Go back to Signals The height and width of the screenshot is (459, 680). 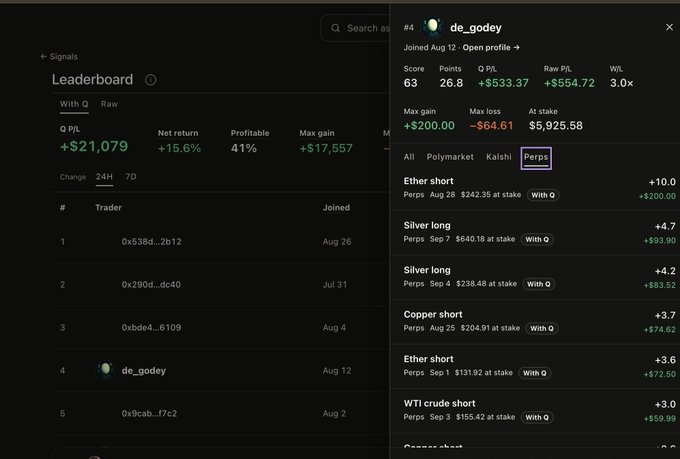[59, 56]
